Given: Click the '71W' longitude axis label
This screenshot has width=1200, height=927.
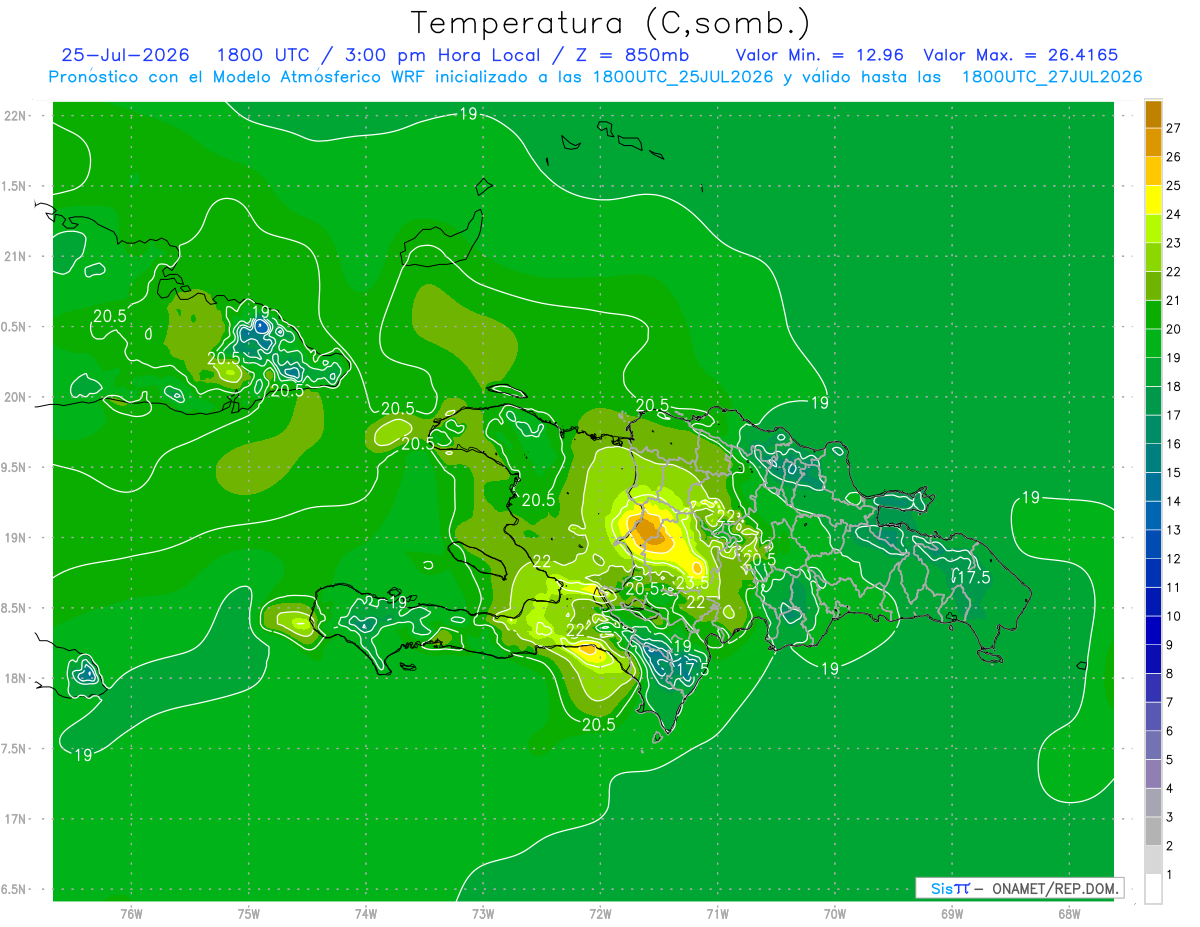Looking at the screenshot, I should click(x=717, y=914).
